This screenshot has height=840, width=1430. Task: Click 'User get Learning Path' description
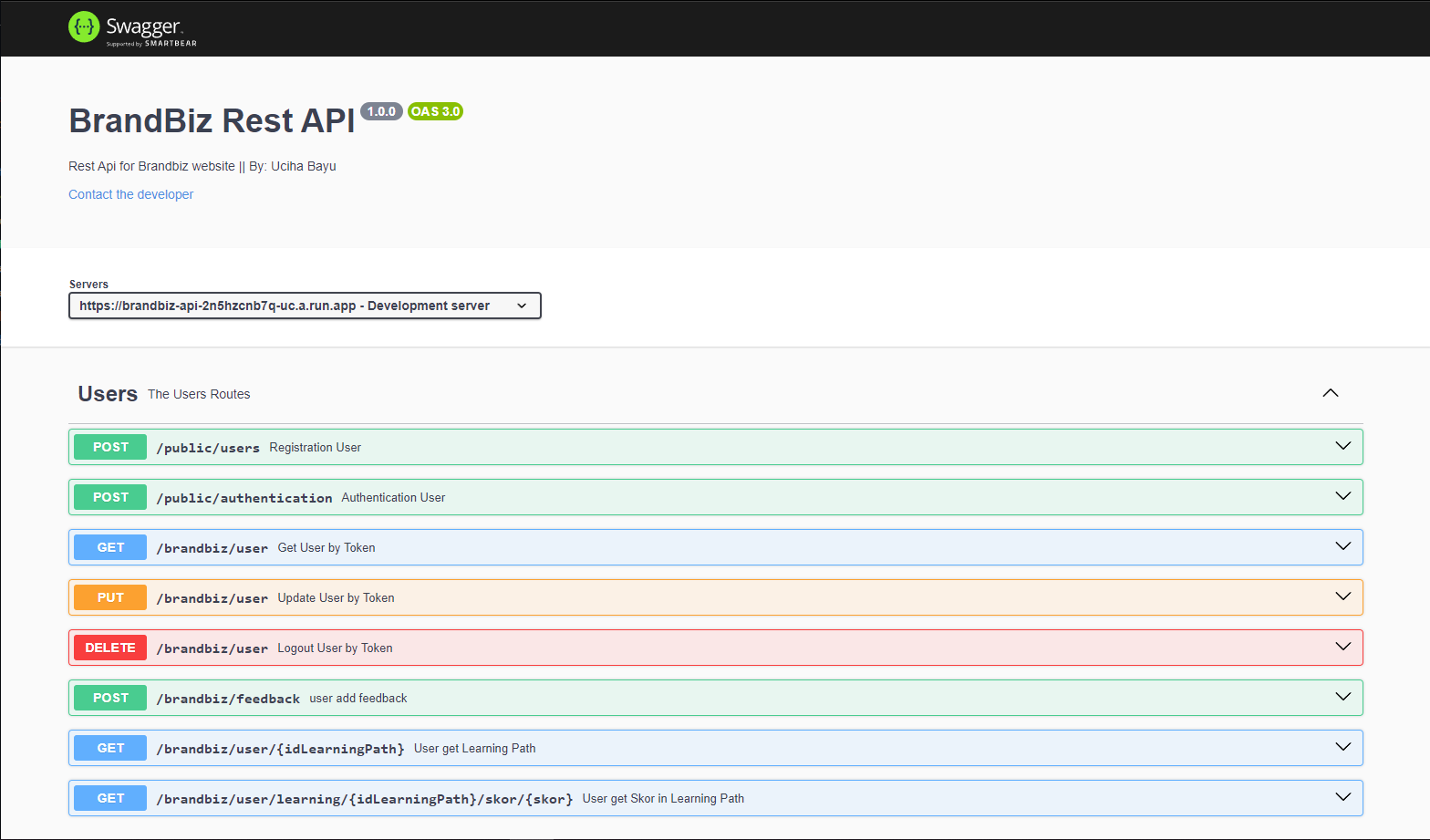pyautogui.click(x=475, y=748)
